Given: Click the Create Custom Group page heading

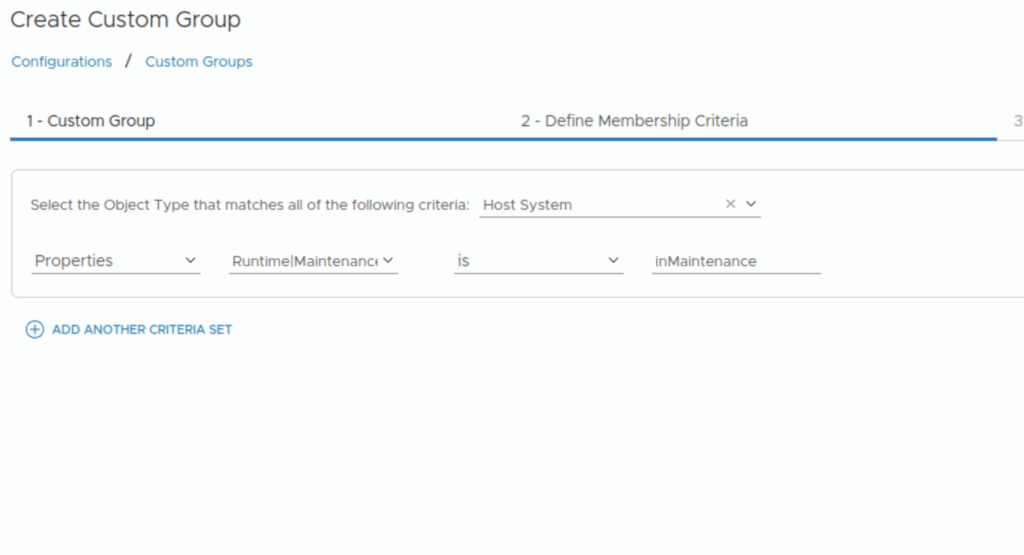Looking at the screenshot, I should click(x=125, y=19).
